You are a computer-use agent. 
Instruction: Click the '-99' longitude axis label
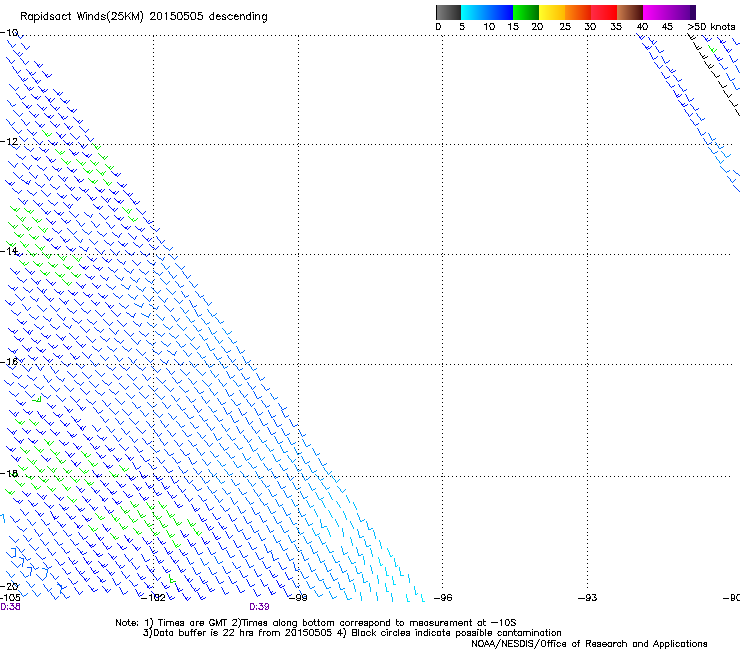298,598
